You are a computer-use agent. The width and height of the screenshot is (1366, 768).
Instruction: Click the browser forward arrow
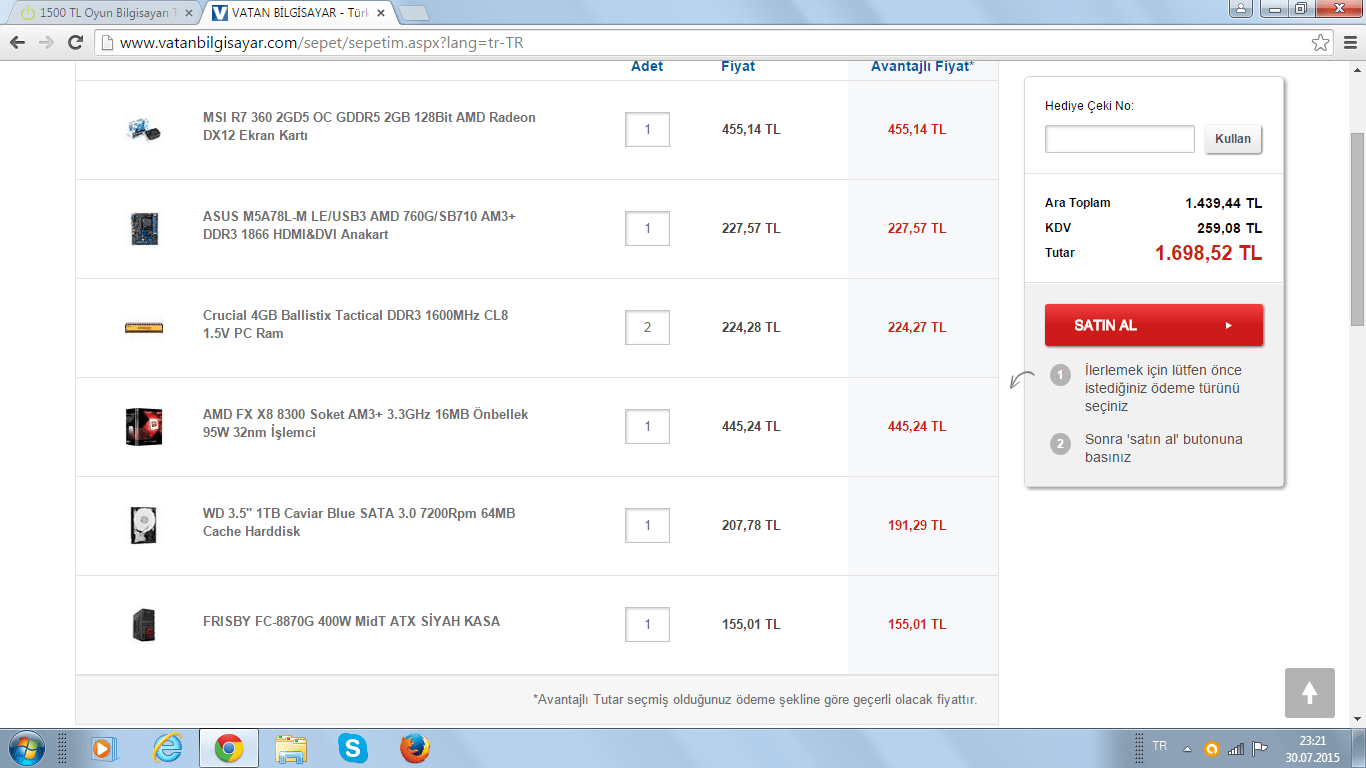(46, 43)
